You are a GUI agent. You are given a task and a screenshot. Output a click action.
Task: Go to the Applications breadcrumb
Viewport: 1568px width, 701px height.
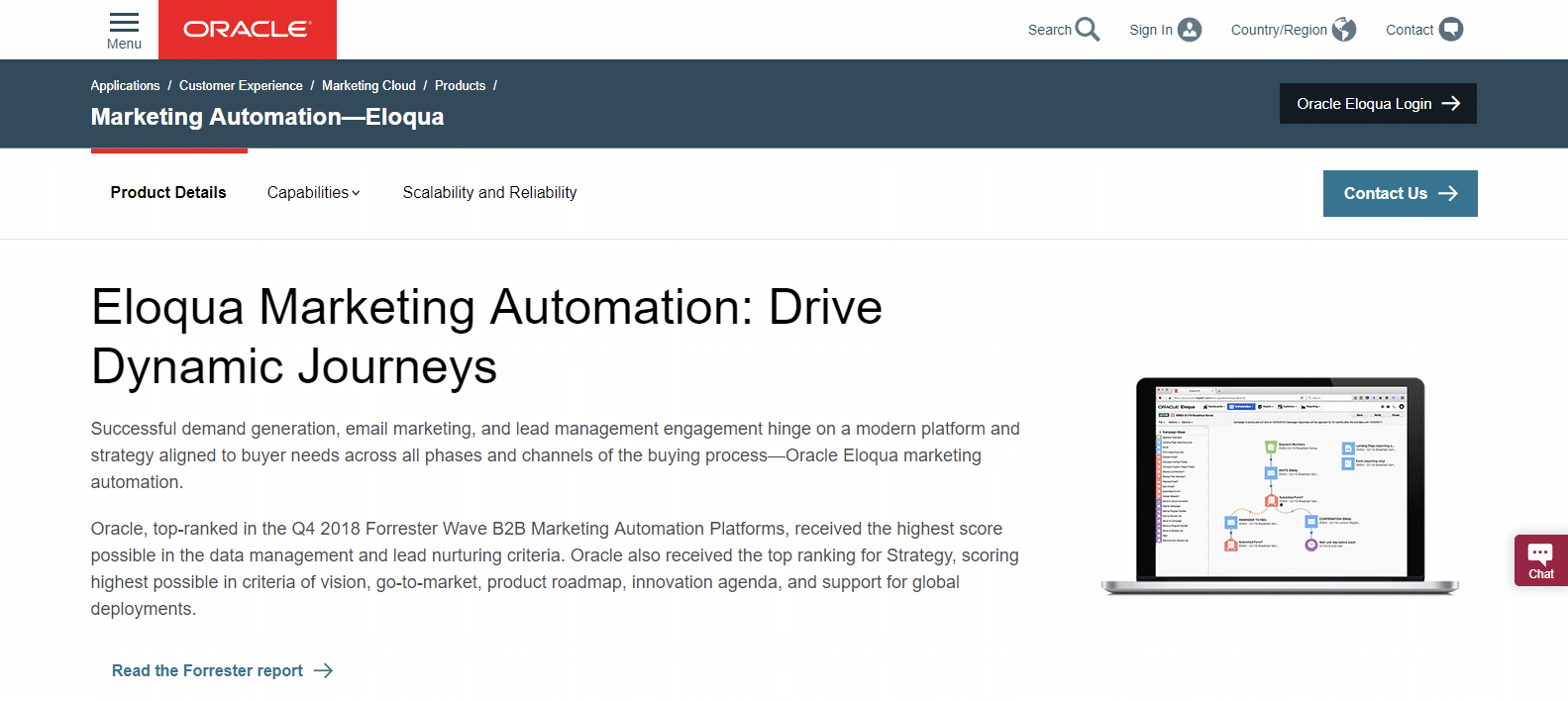click(125, 86)
